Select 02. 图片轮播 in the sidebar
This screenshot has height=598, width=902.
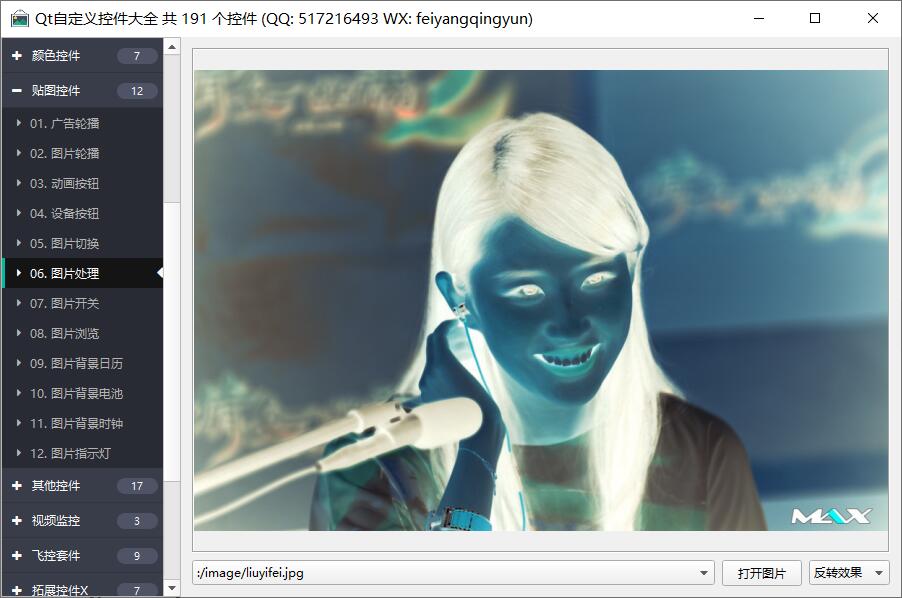(x=64, y=154)
